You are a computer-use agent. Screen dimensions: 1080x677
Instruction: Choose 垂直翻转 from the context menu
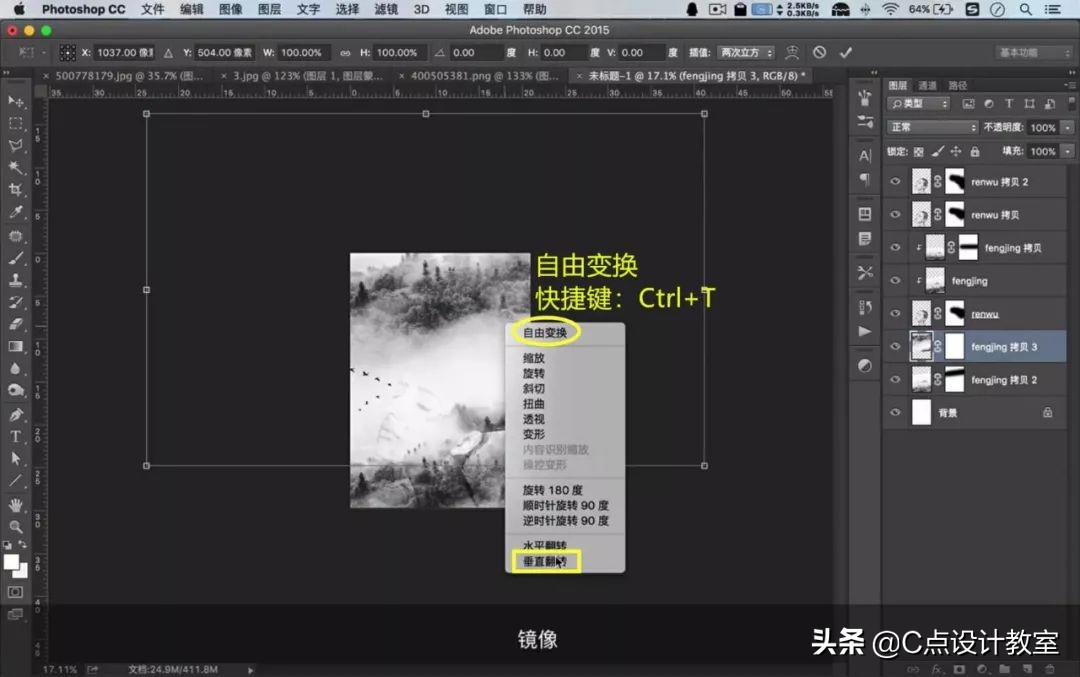coord(545,561)
